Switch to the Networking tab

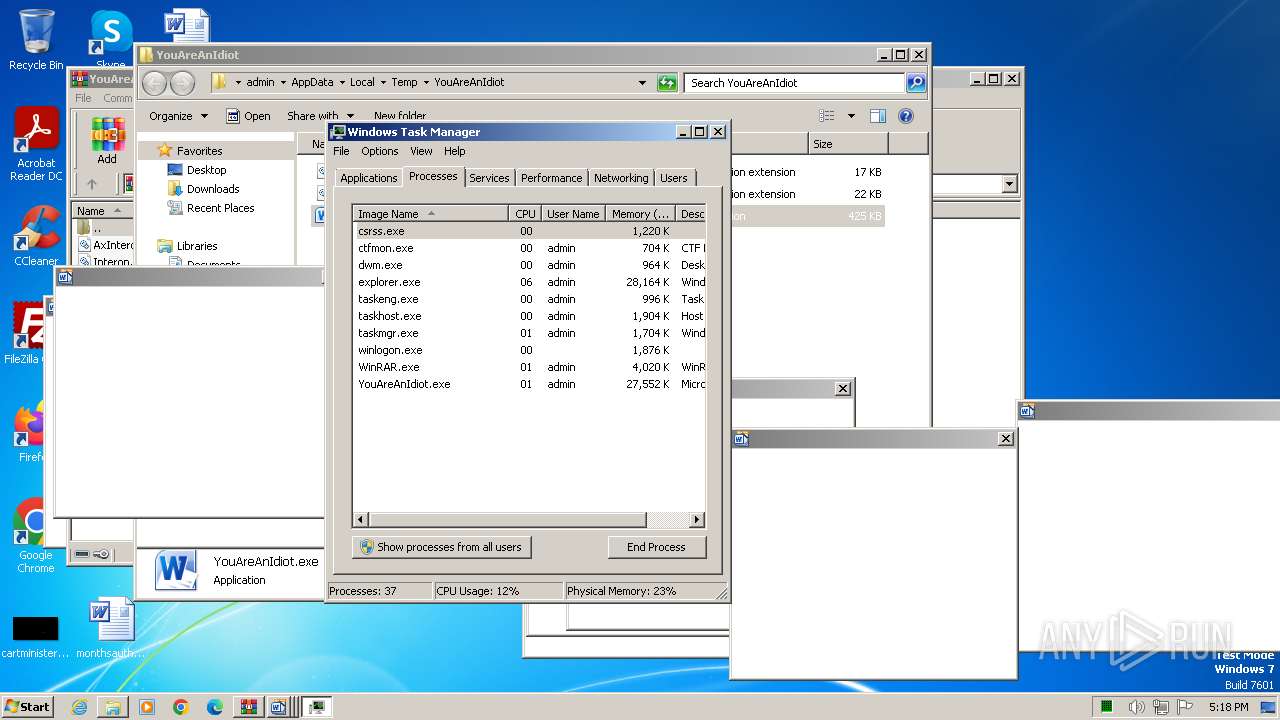coord(621,178)
